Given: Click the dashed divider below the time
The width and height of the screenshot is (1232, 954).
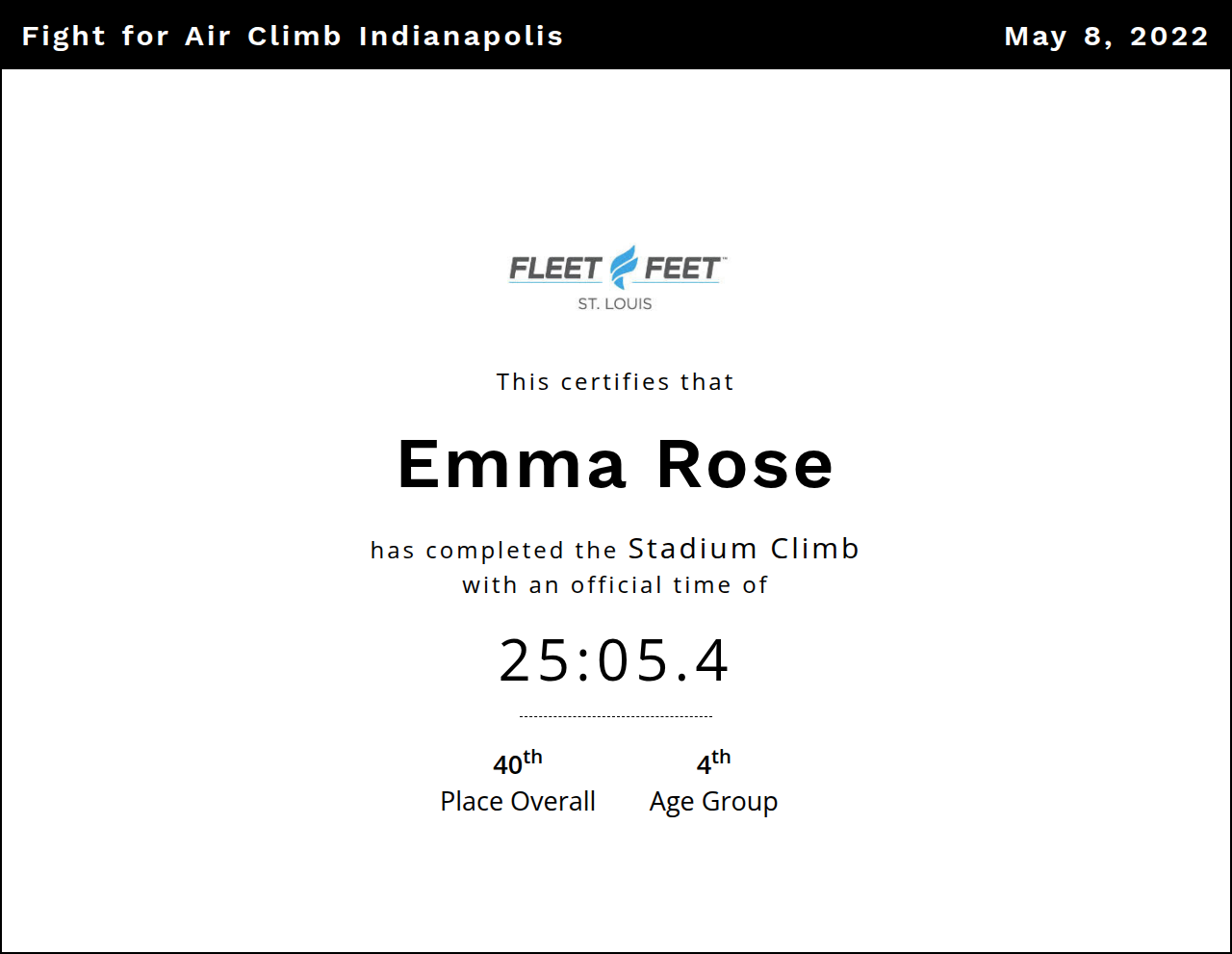Looking at the screenshot, I should [x=615, y=716].
